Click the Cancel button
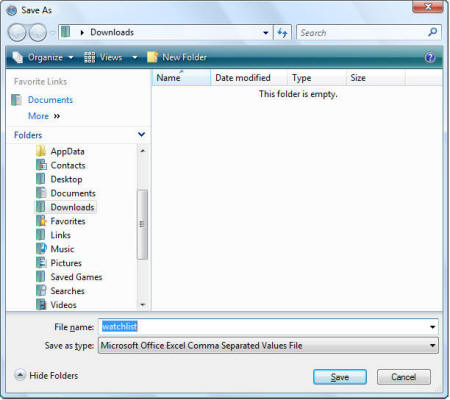The width and height of the screenshot is (450, 400). pyautogui.click(x=404, y=377)
